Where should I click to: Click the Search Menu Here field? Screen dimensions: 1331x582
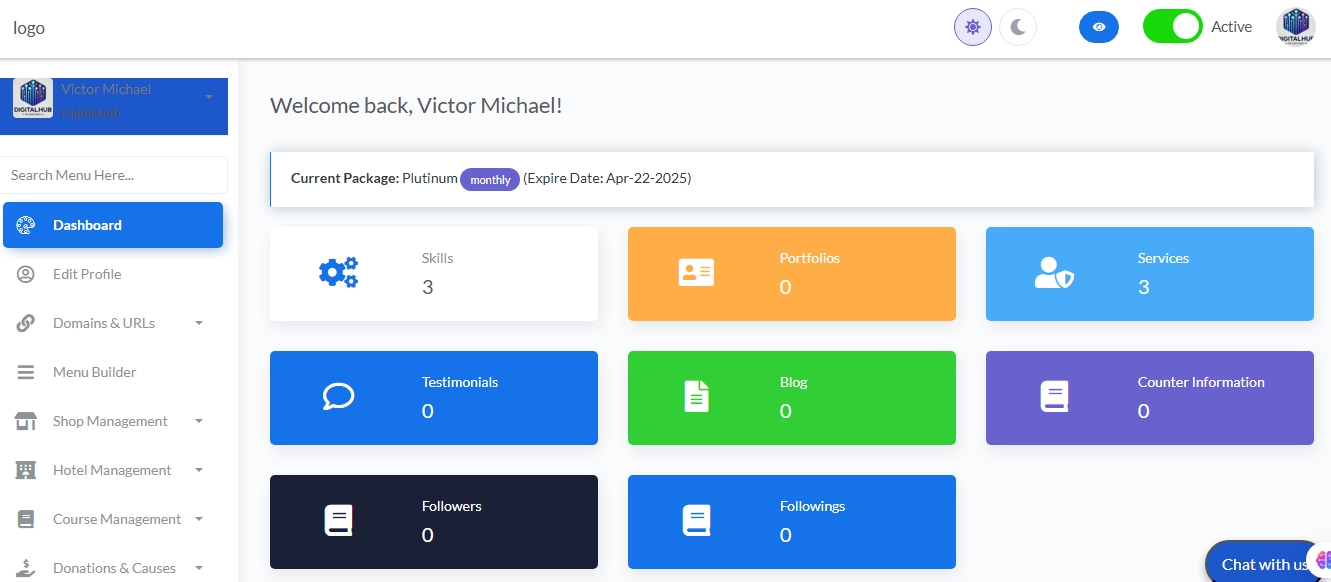pos(114,175)
